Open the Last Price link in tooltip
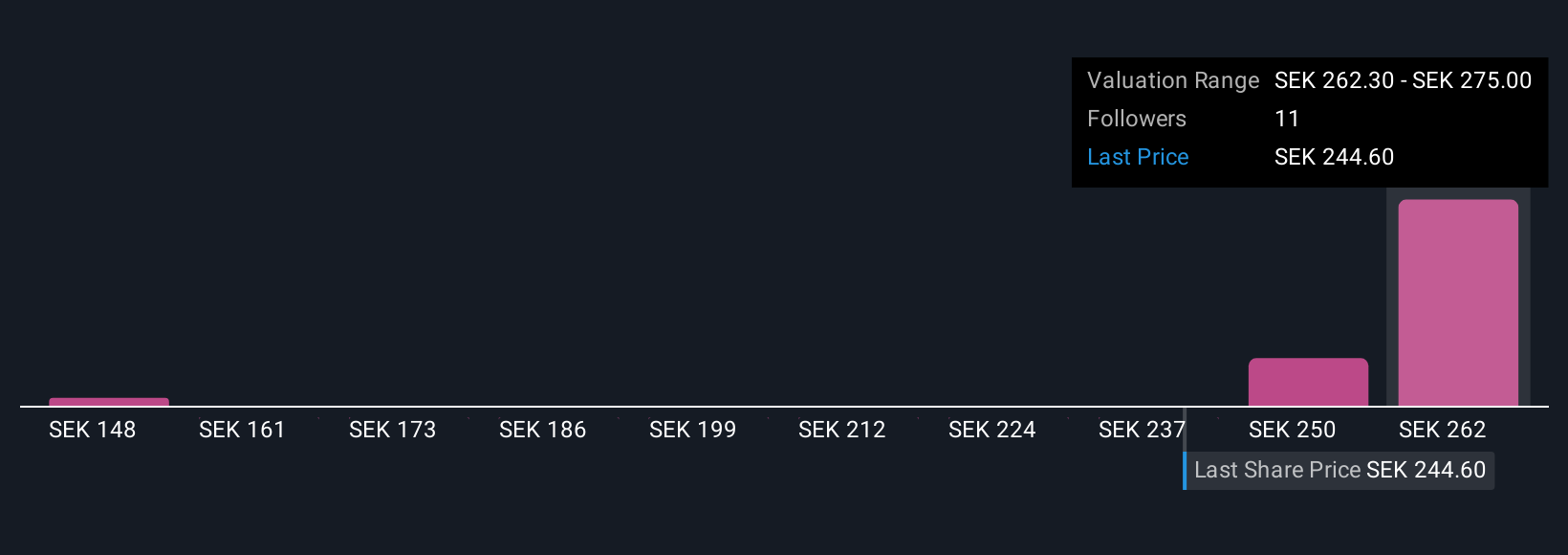 pyautogui.click(x=1138, y=157)
